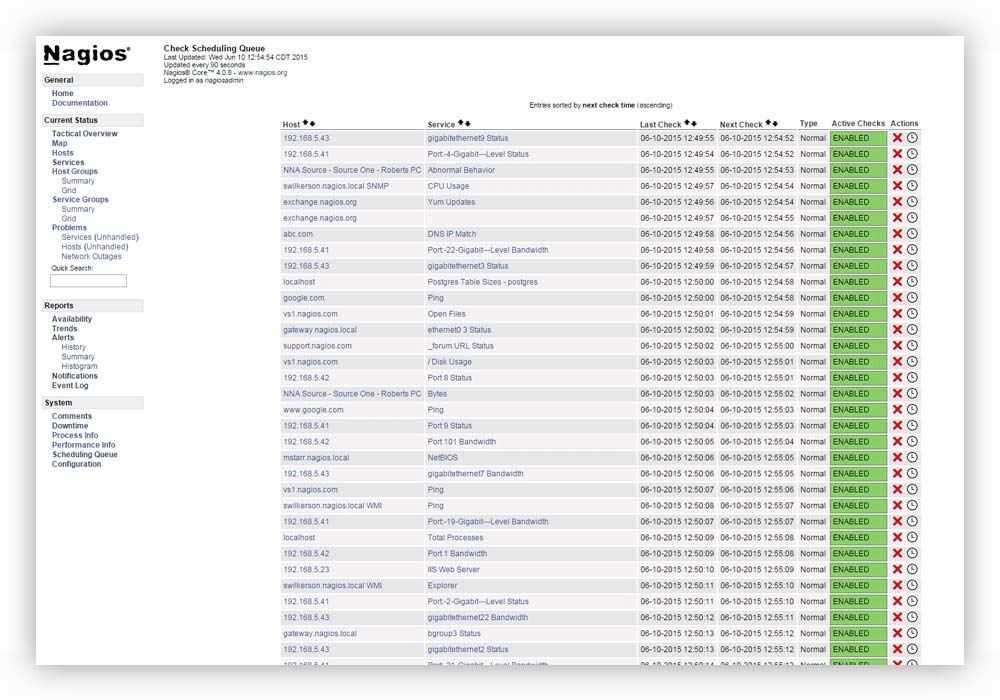This screenshot has height=700, width=1000.
Task: Disable checks for Total Processes on localhost
Action: coord(897,538)
